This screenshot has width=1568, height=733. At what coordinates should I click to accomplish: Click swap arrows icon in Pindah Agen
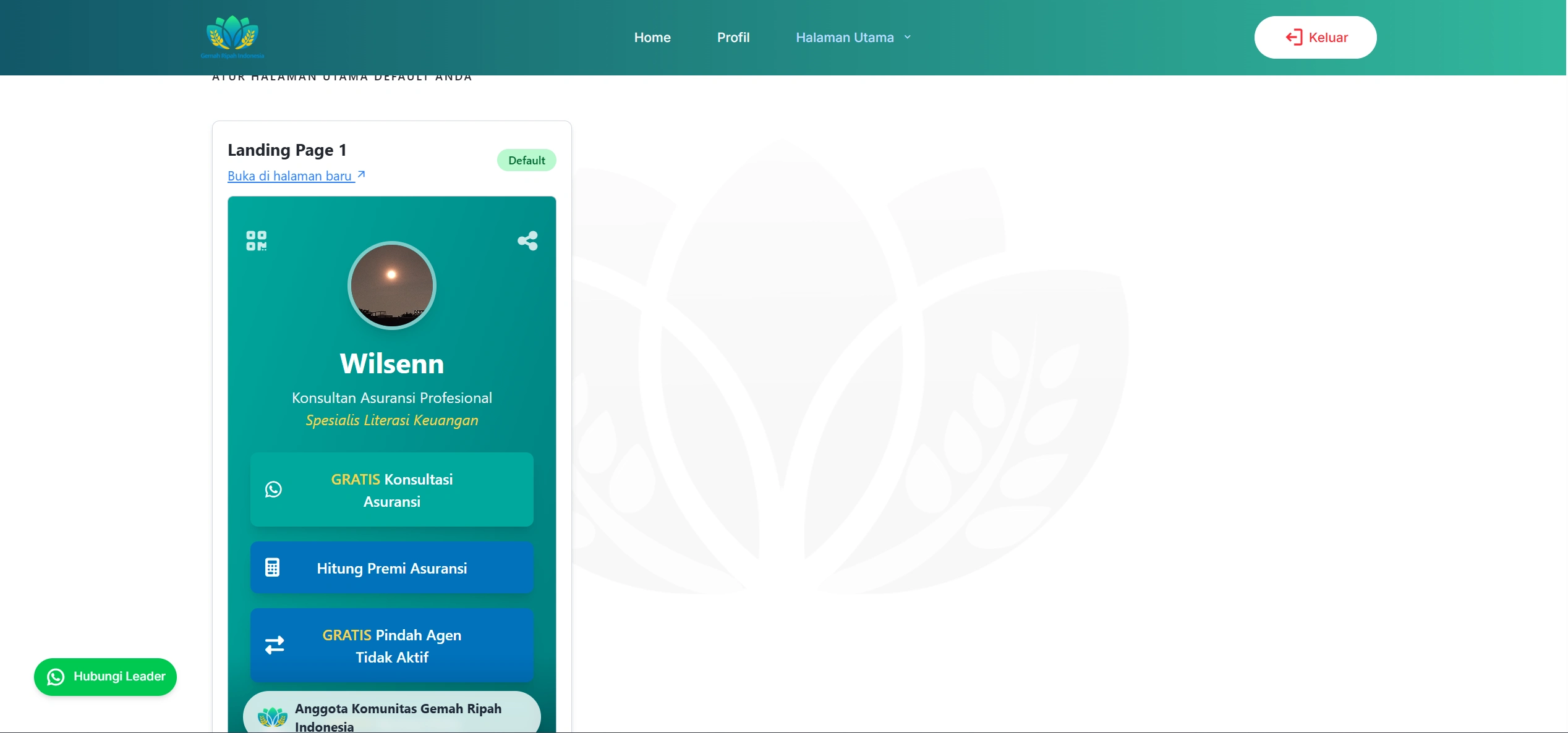pos(275,645)
